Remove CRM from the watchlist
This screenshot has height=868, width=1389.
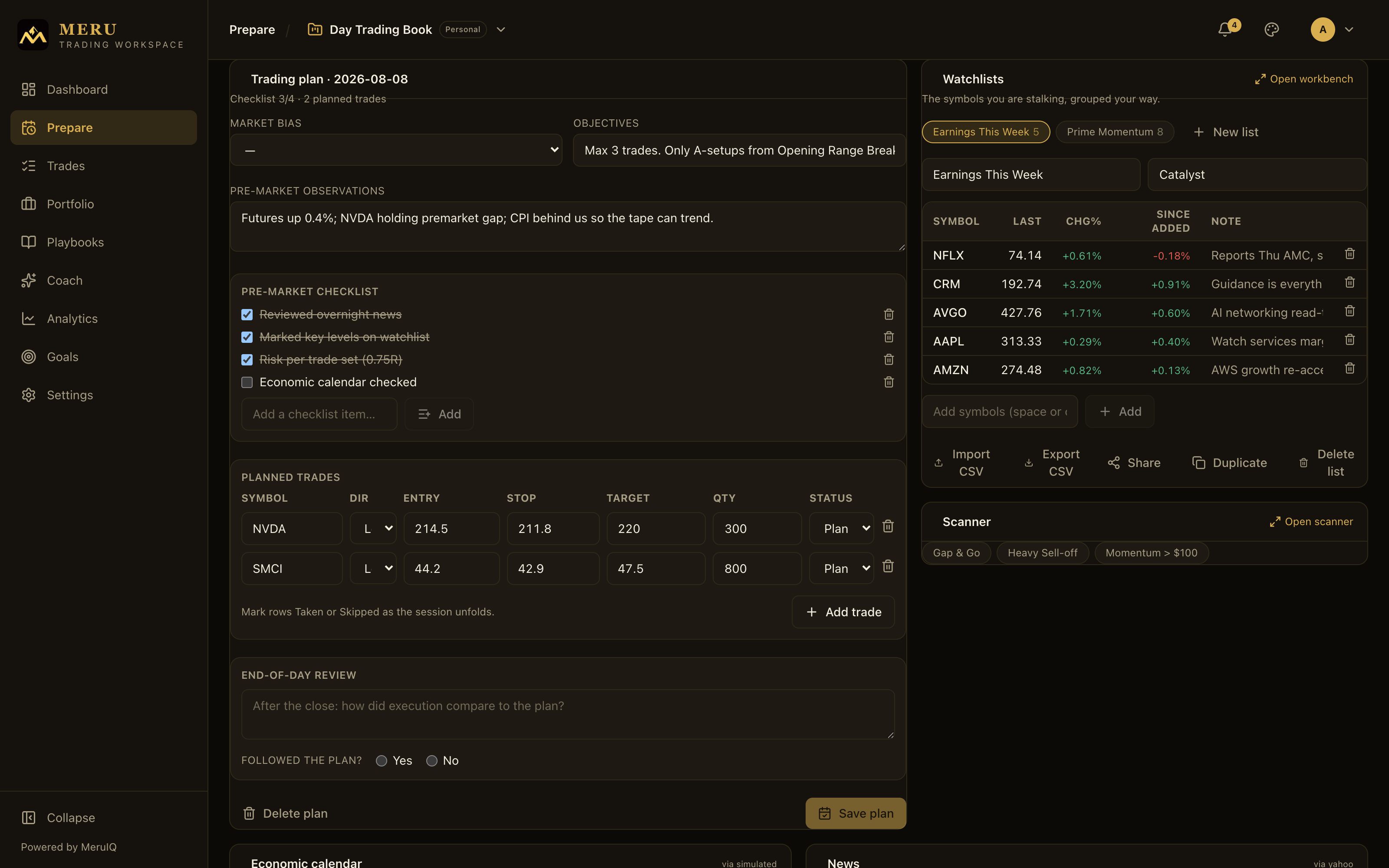click(1350, 283)
